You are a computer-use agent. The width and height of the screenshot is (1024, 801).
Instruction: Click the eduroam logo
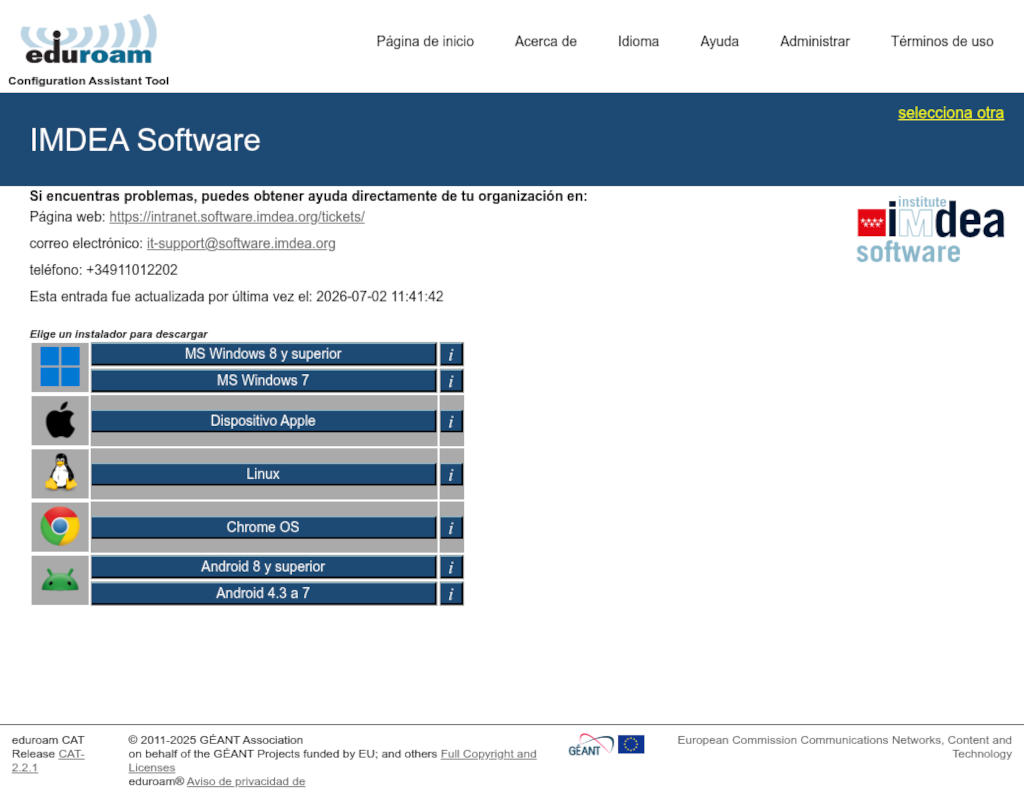tap(89, 40)
